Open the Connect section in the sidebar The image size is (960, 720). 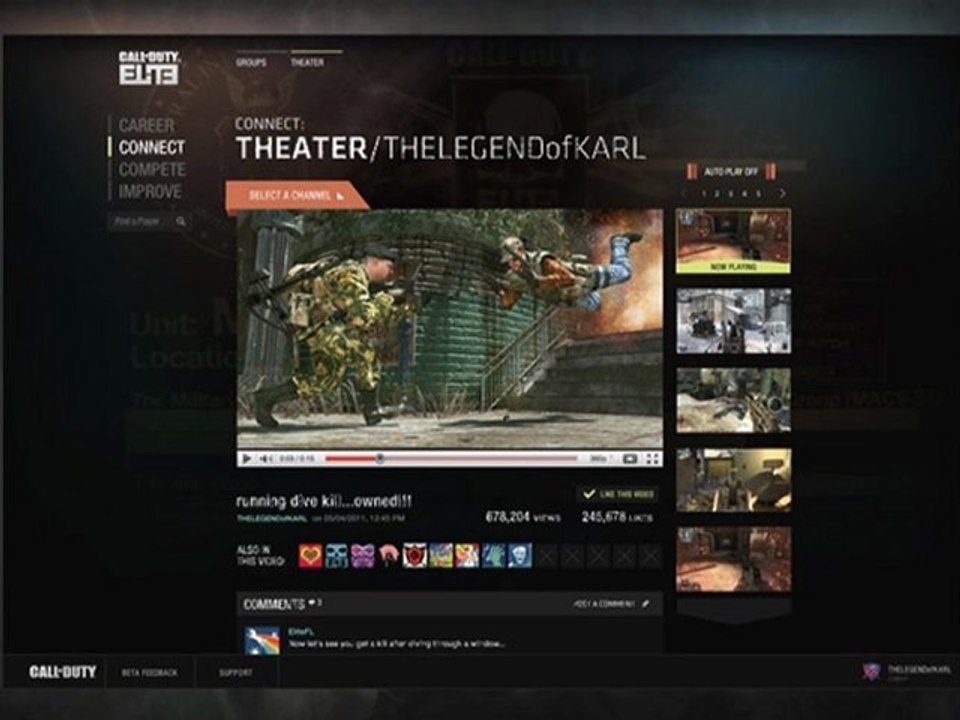(x=151, y=148)
